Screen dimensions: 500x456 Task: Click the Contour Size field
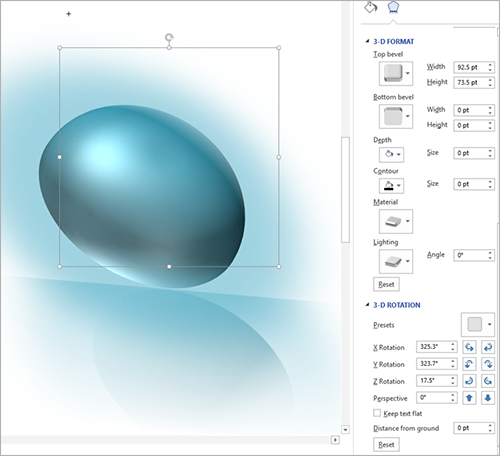pos(470,184)
